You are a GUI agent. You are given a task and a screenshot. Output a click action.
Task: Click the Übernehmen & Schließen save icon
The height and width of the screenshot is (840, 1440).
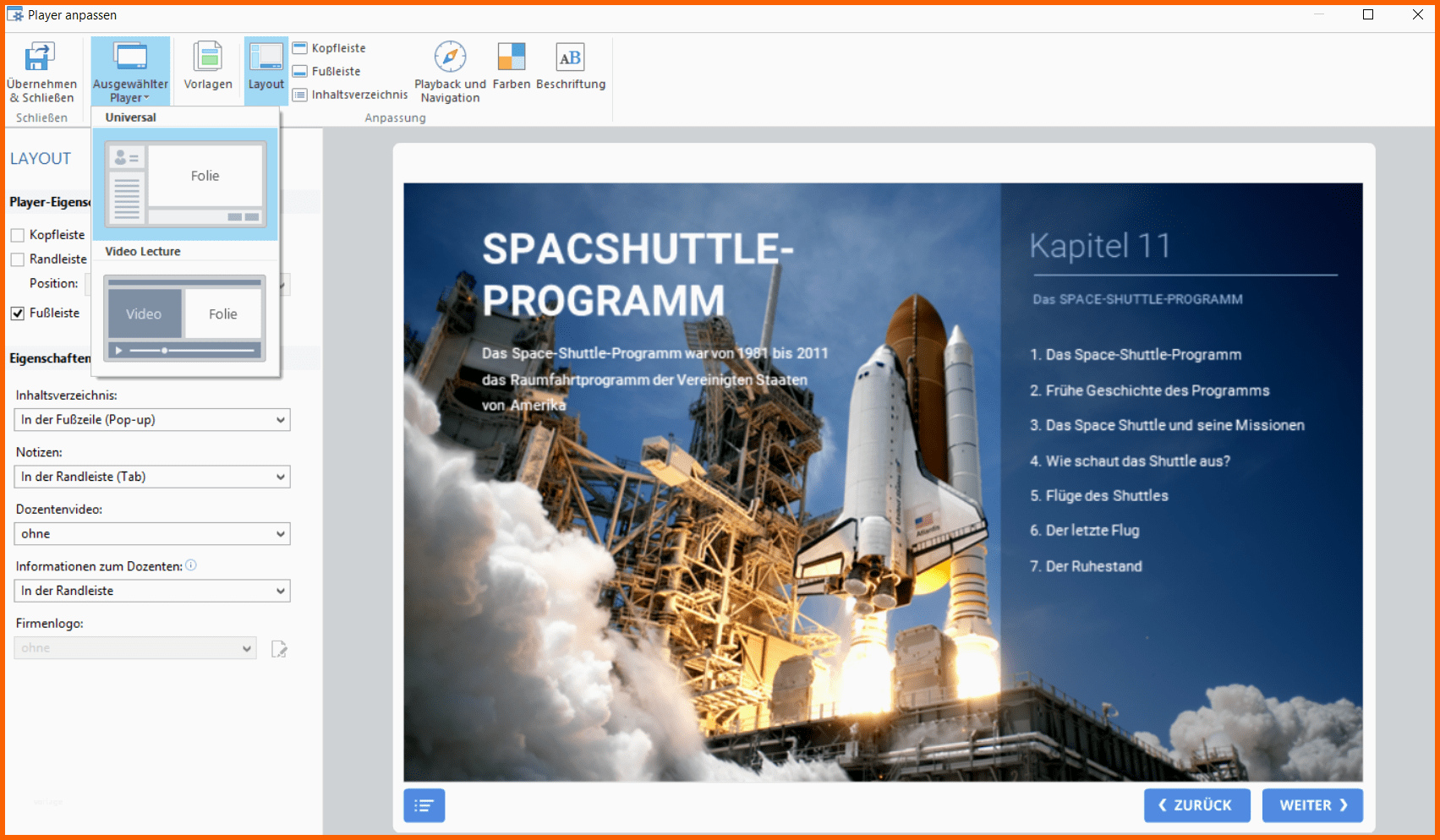[x=40, y=57]
